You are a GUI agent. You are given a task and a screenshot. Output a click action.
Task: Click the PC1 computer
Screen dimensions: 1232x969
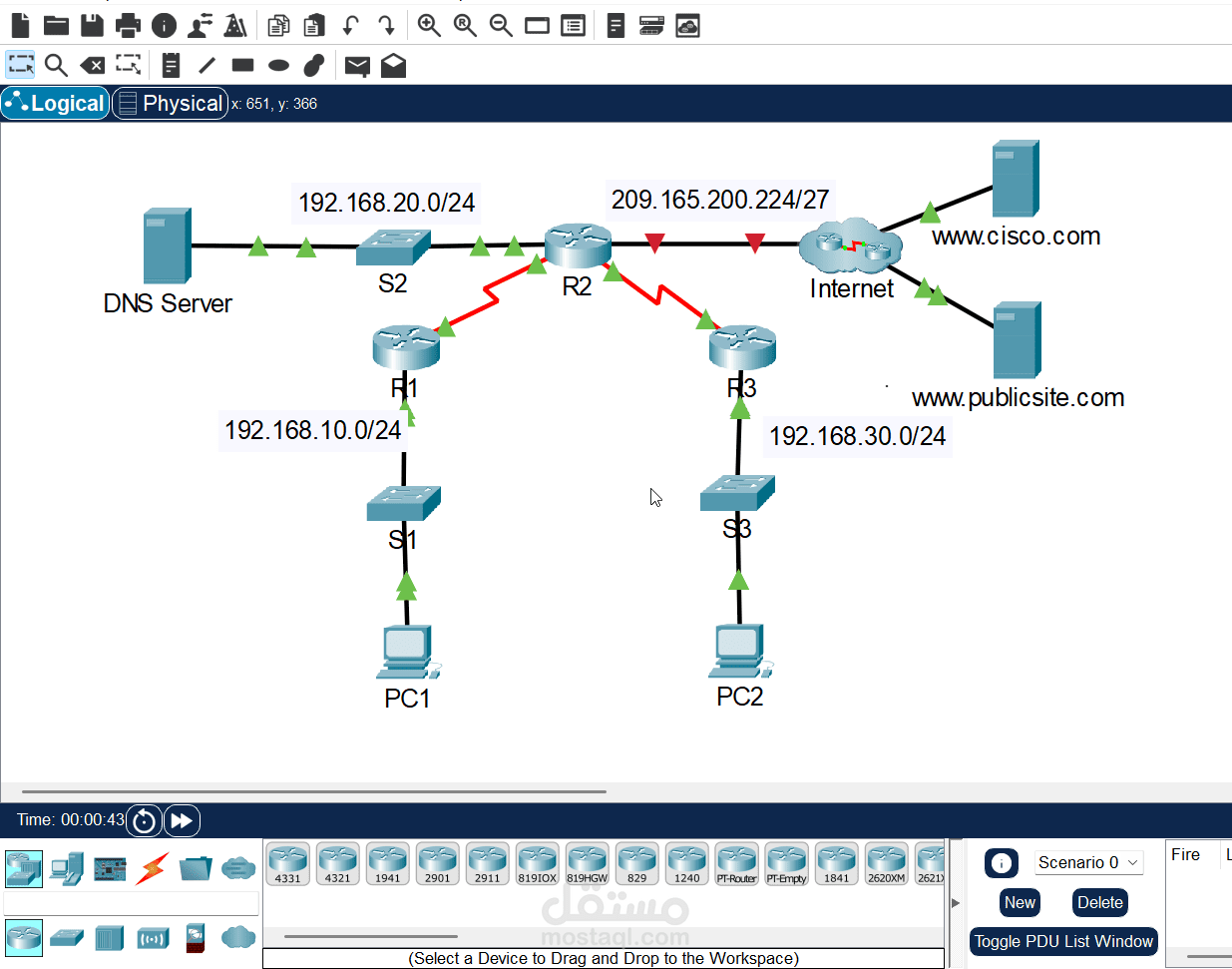click(407, 653)
